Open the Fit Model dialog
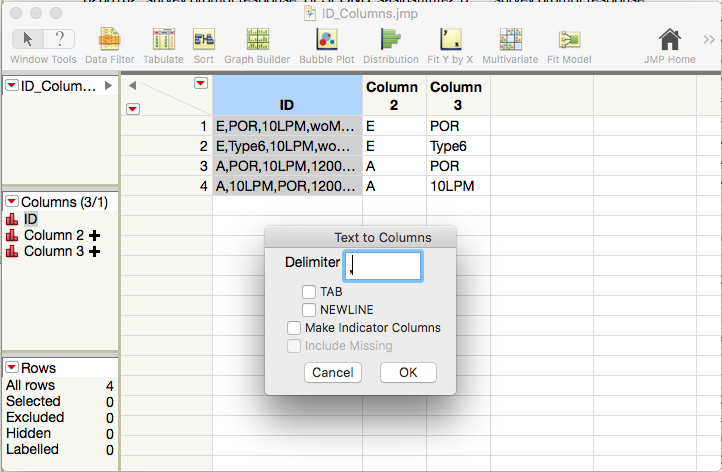 click(569, 44)
